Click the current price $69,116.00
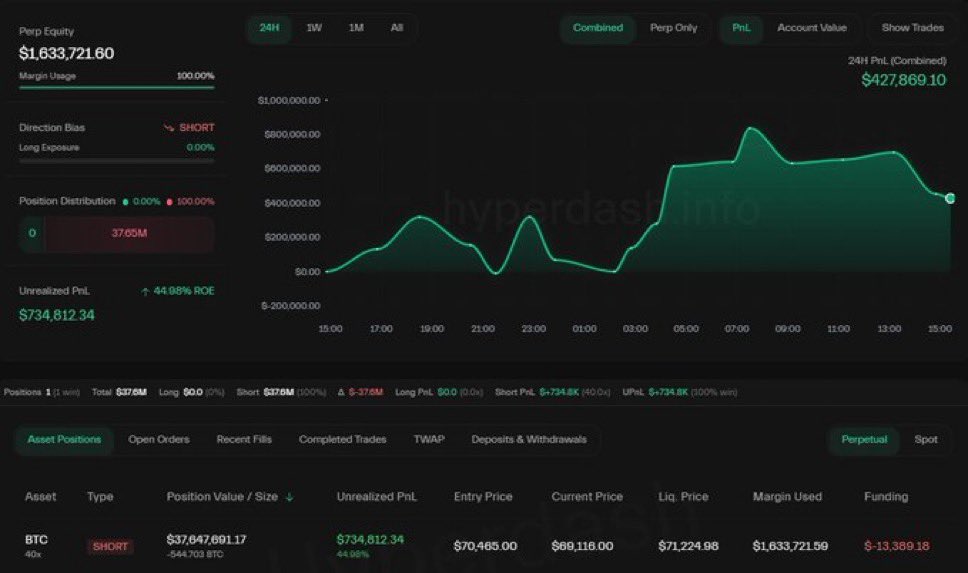This screenshot has width=968, height=573. (x=582, y=546)
